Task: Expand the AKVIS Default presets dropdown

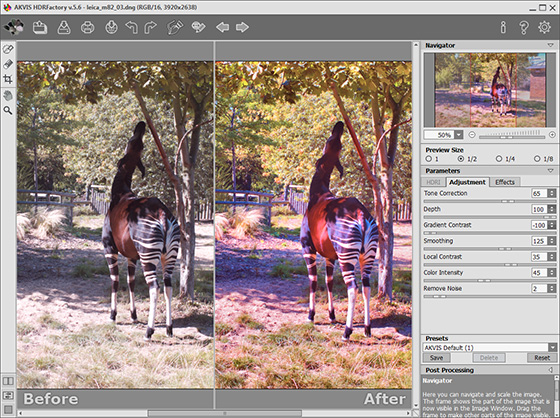Action: 552,347
